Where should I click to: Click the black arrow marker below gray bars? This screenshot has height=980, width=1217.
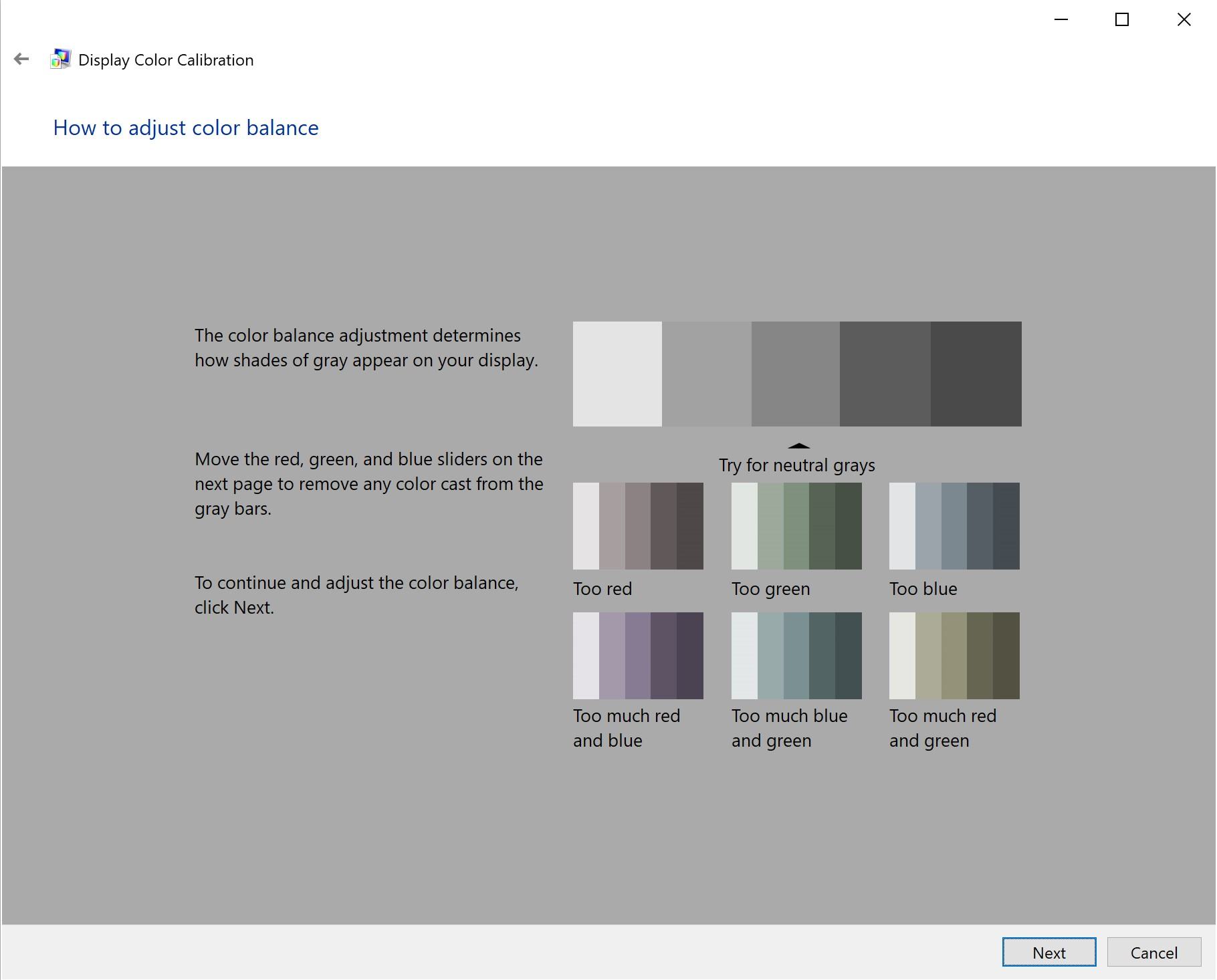[x=800, y=445]
